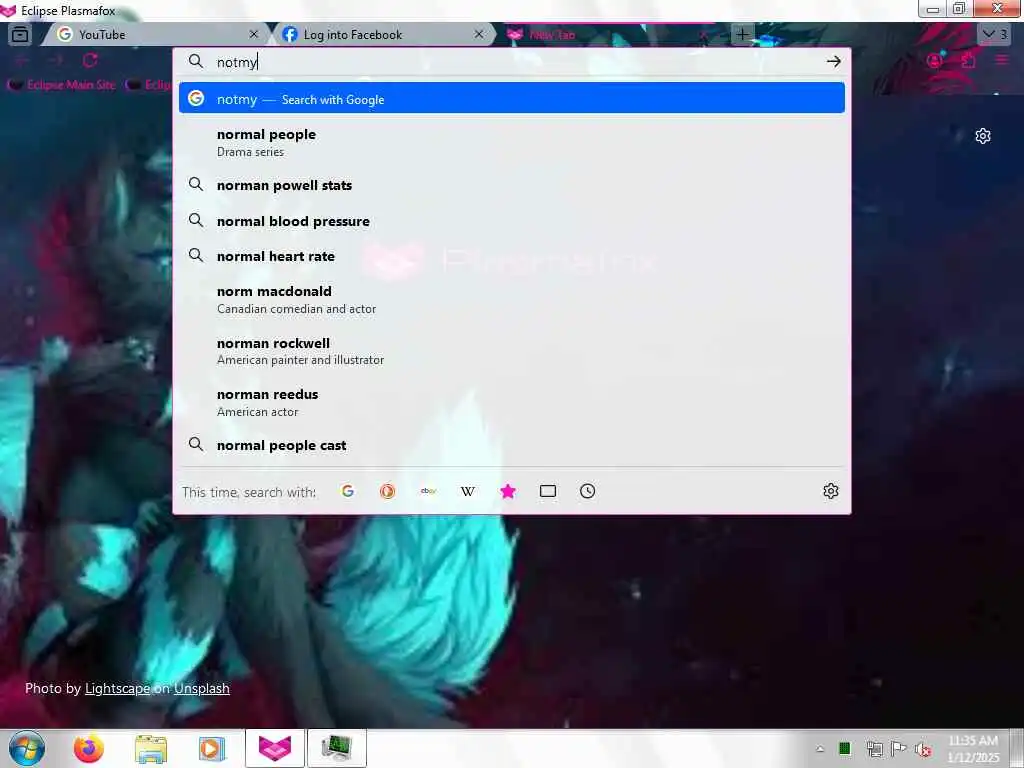
Task: Open search settings gear in suggestion panel
Action: [831, 491]
